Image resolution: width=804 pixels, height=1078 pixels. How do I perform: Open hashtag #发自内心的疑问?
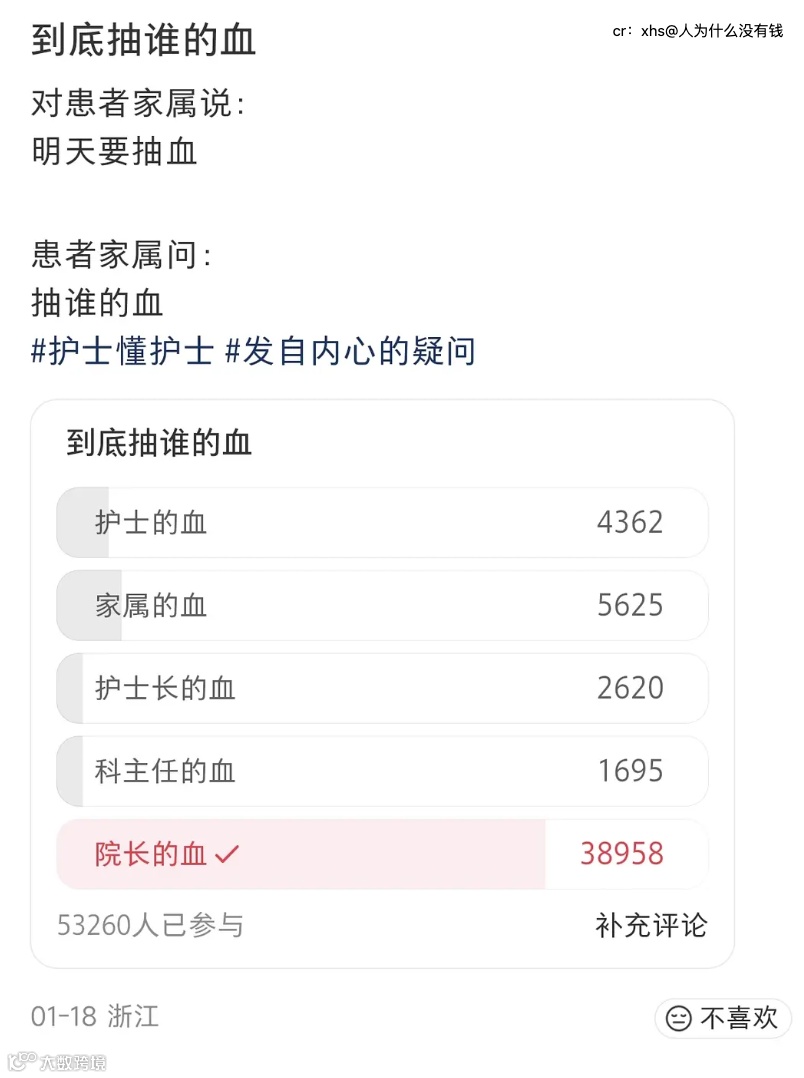click(x=350, y=351)
